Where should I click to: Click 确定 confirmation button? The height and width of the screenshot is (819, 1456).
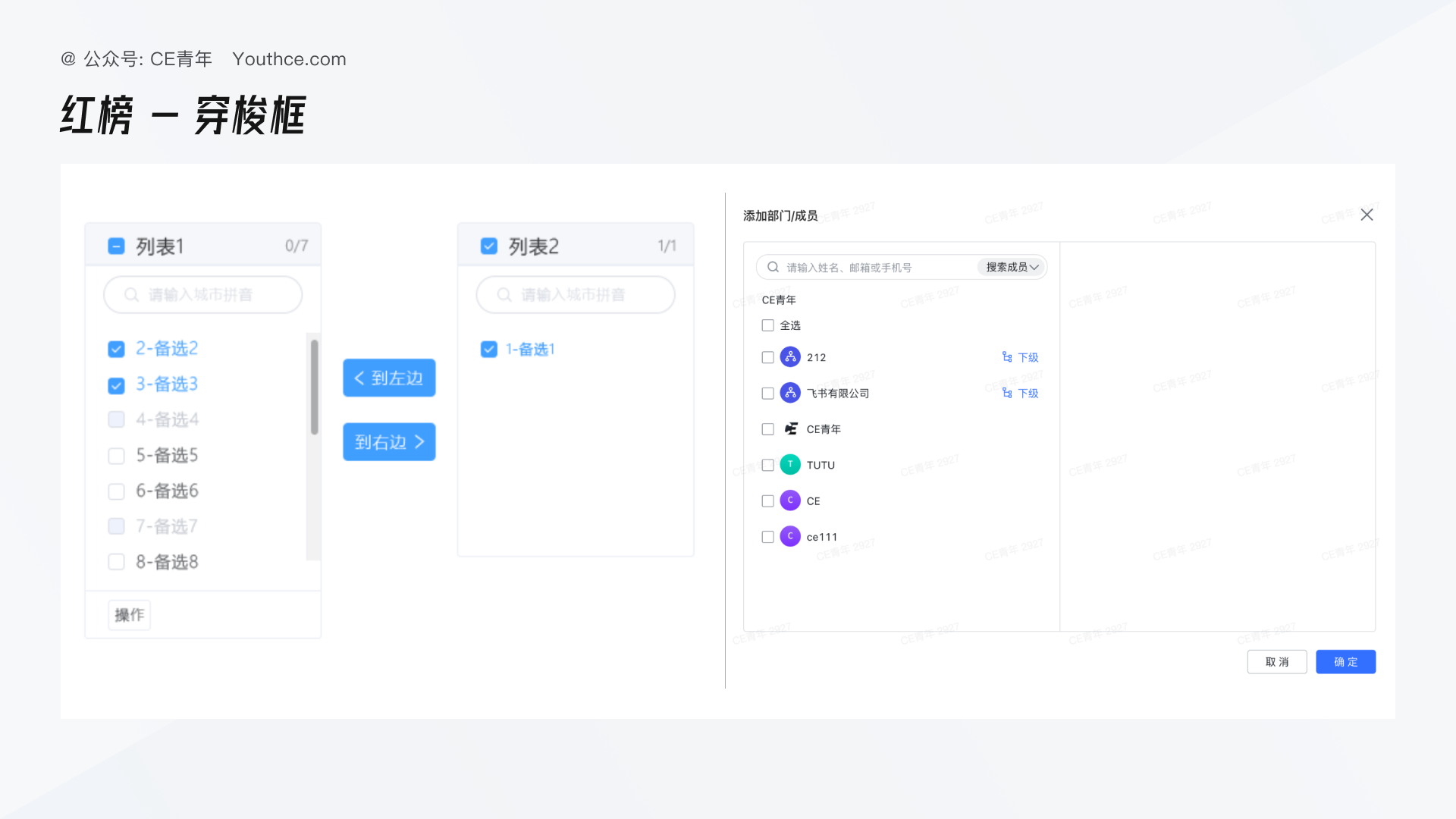(1345, 661)
